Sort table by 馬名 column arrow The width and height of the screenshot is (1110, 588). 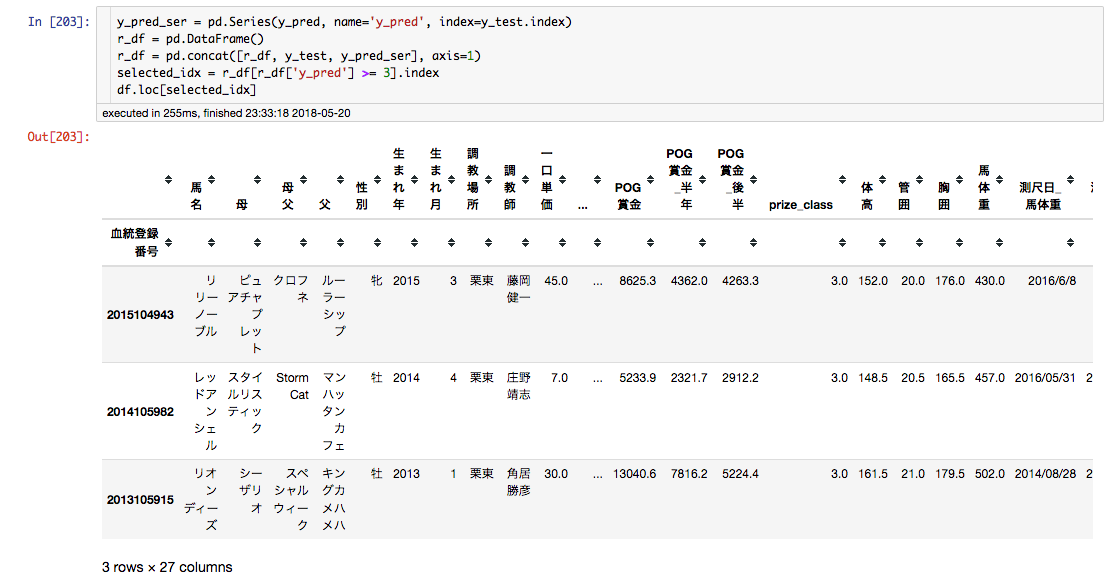211,180
